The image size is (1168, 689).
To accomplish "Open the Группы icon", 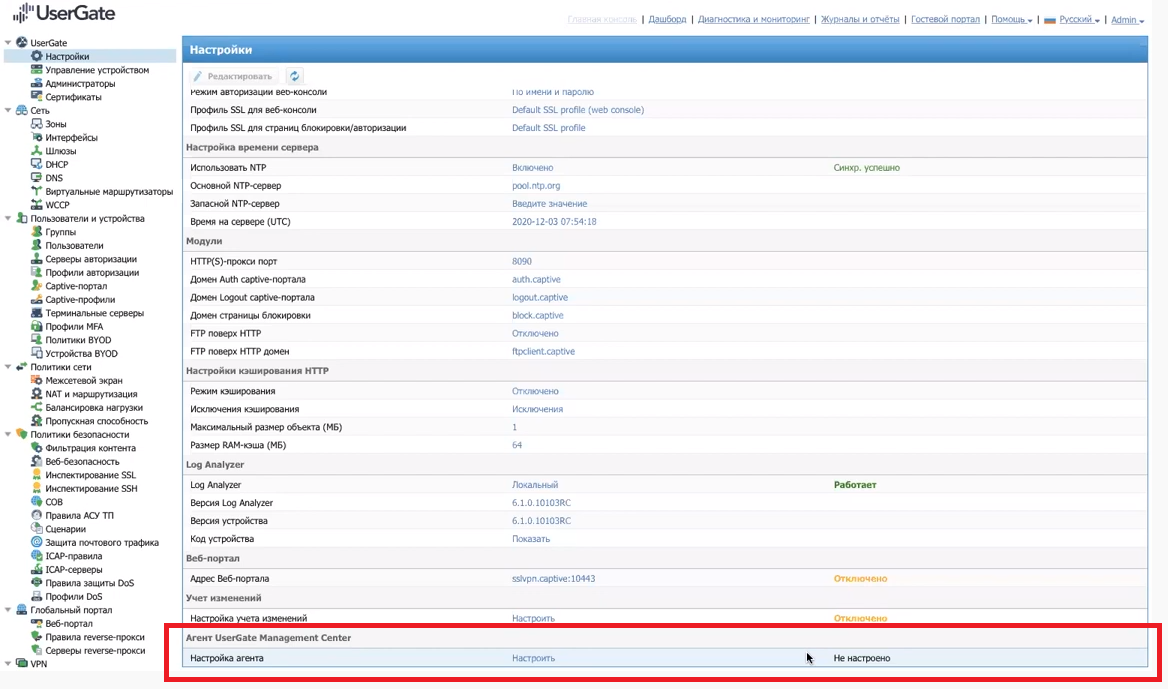I will point(36,232).
